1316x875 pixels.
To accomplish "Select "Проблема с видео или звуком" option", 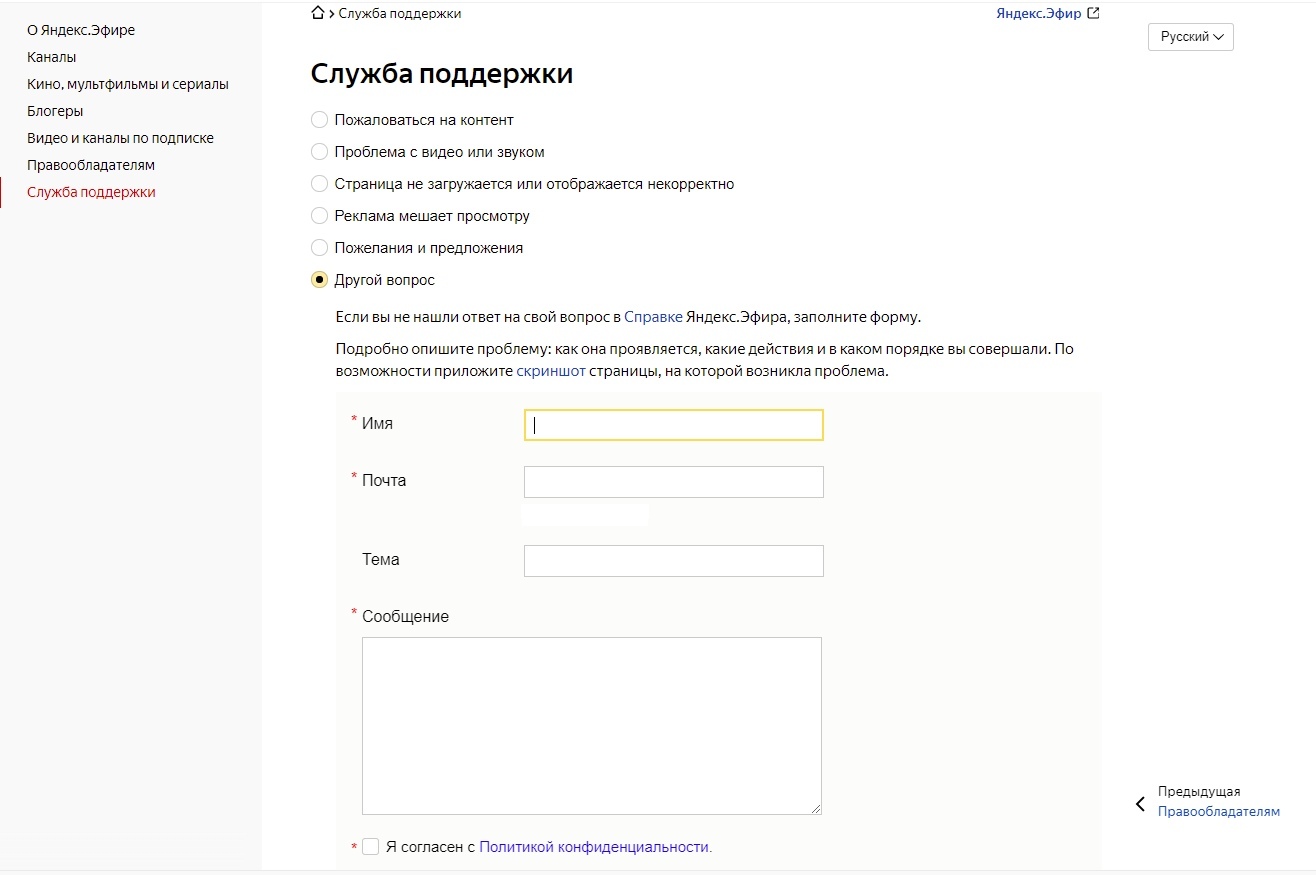I will pos(319,152).
